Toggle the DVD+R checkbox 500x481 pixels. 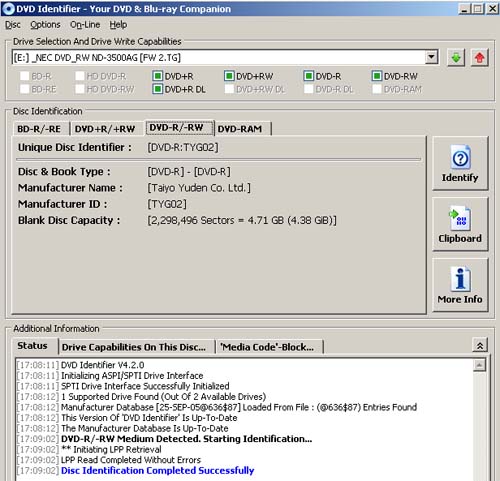pyautogui.click(x=157, y=76)
